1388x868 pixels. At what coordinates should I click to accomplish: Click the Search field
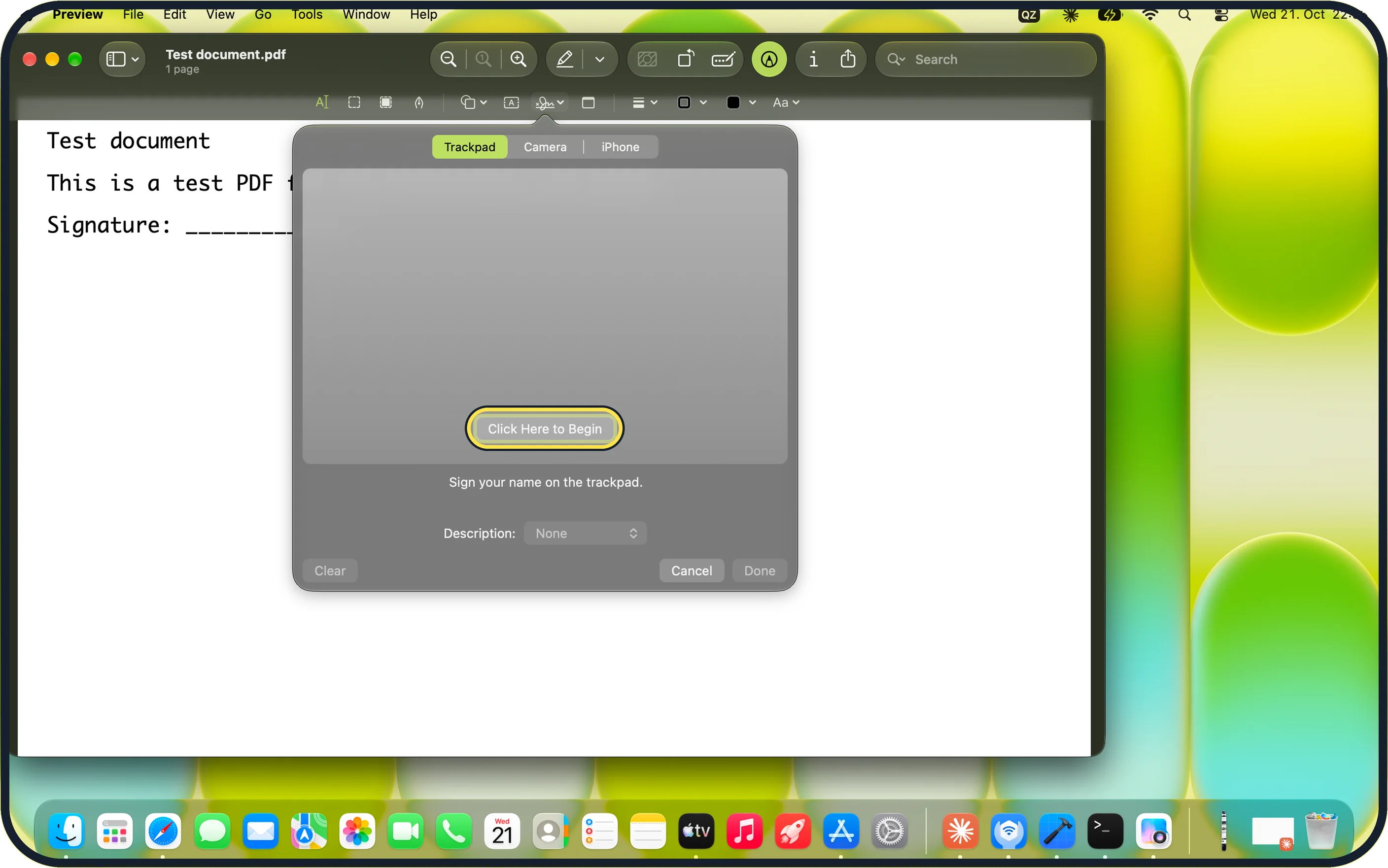[985, 59]
